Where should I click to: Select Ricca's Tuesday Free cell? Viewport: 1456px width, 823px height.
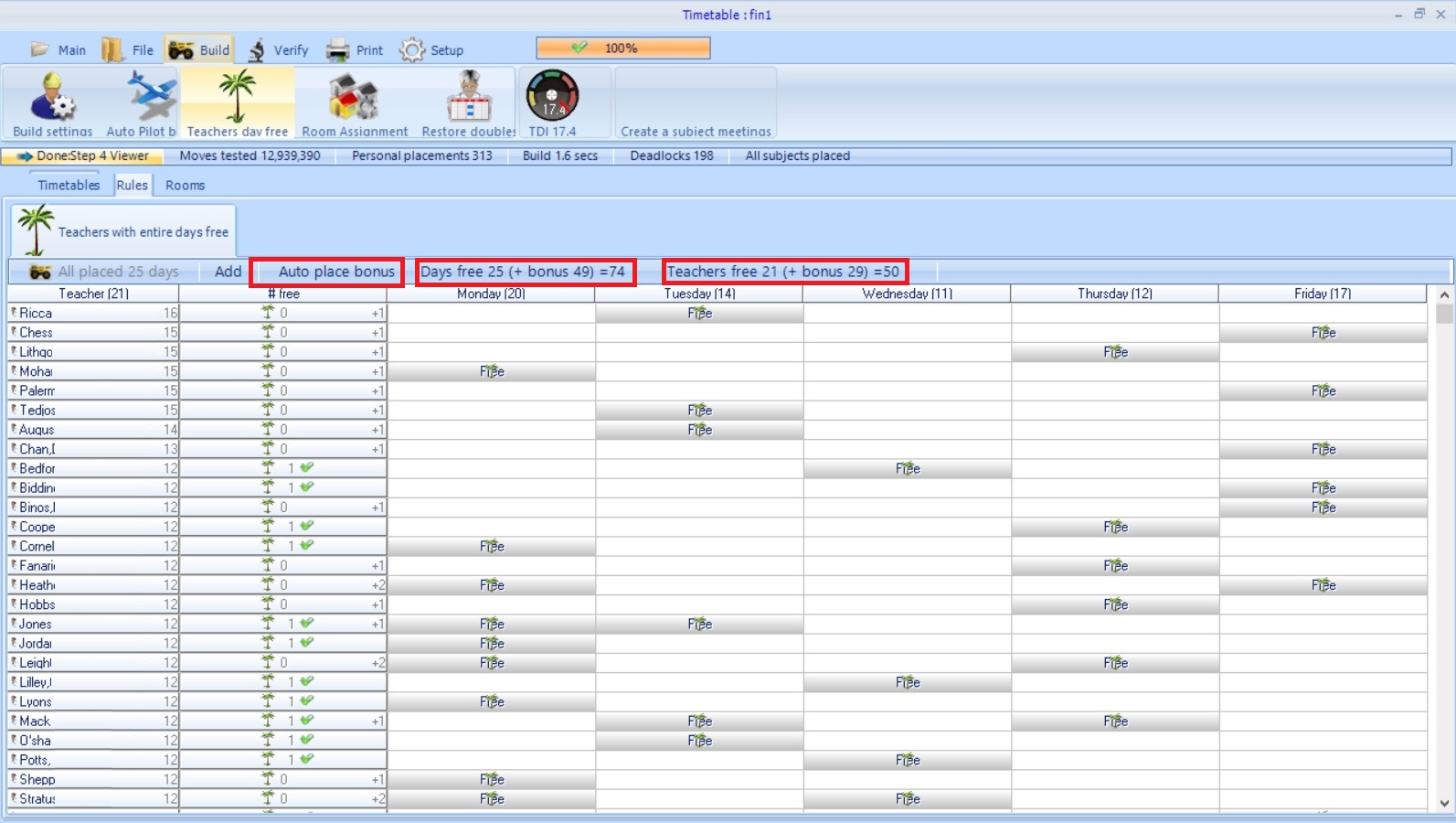[x=699, y=314]
